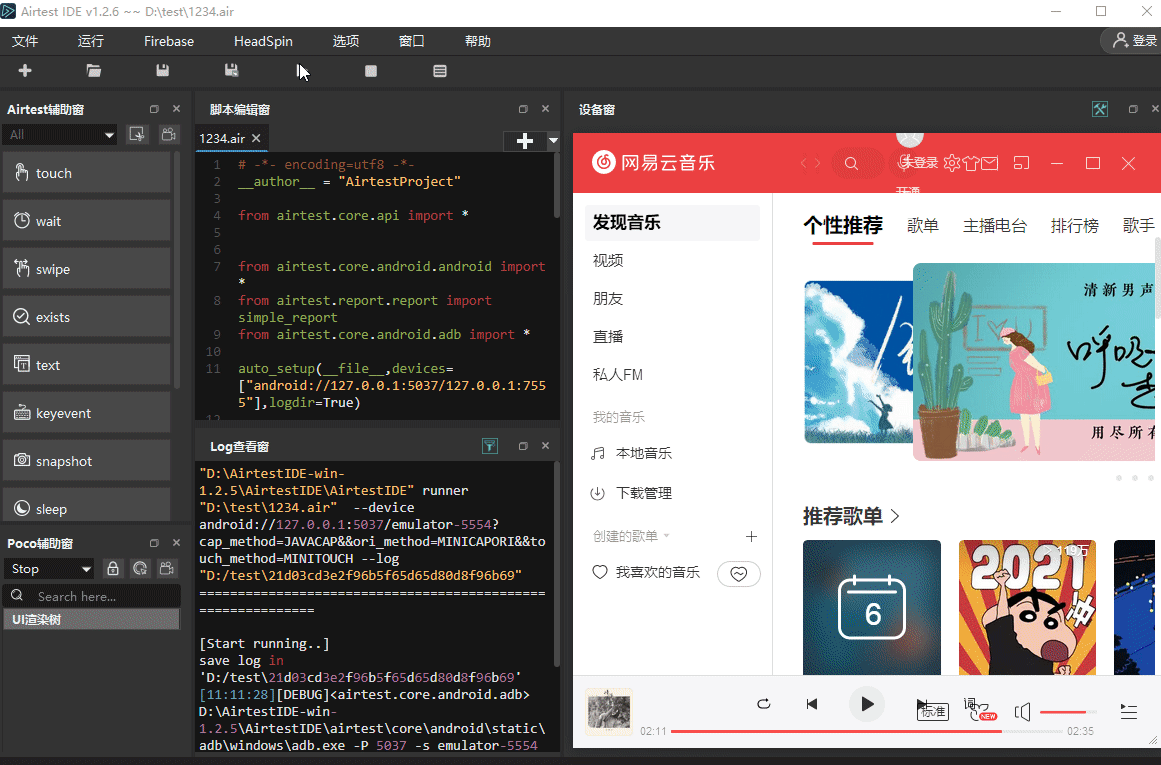This screenshot has width=1161, height=765.
Task: Insert a text command
Action: click(x=87, y=365)
